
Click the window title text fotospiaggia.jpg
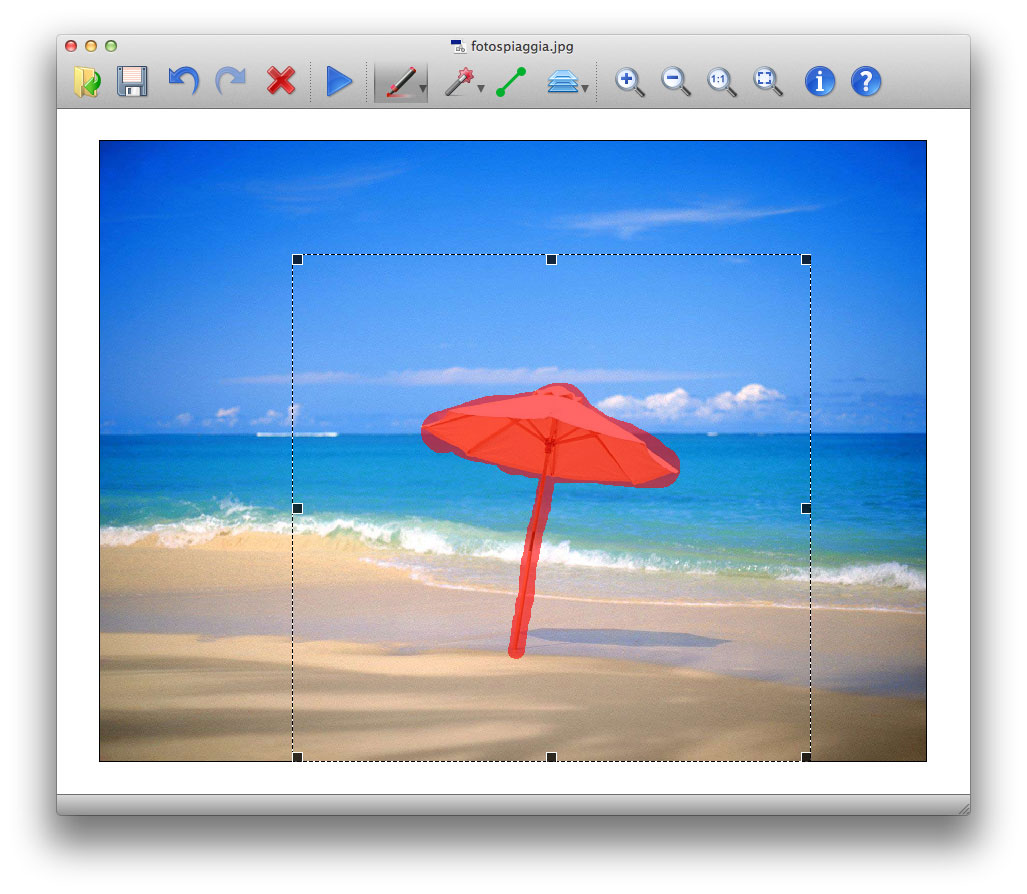coord(522,47)
